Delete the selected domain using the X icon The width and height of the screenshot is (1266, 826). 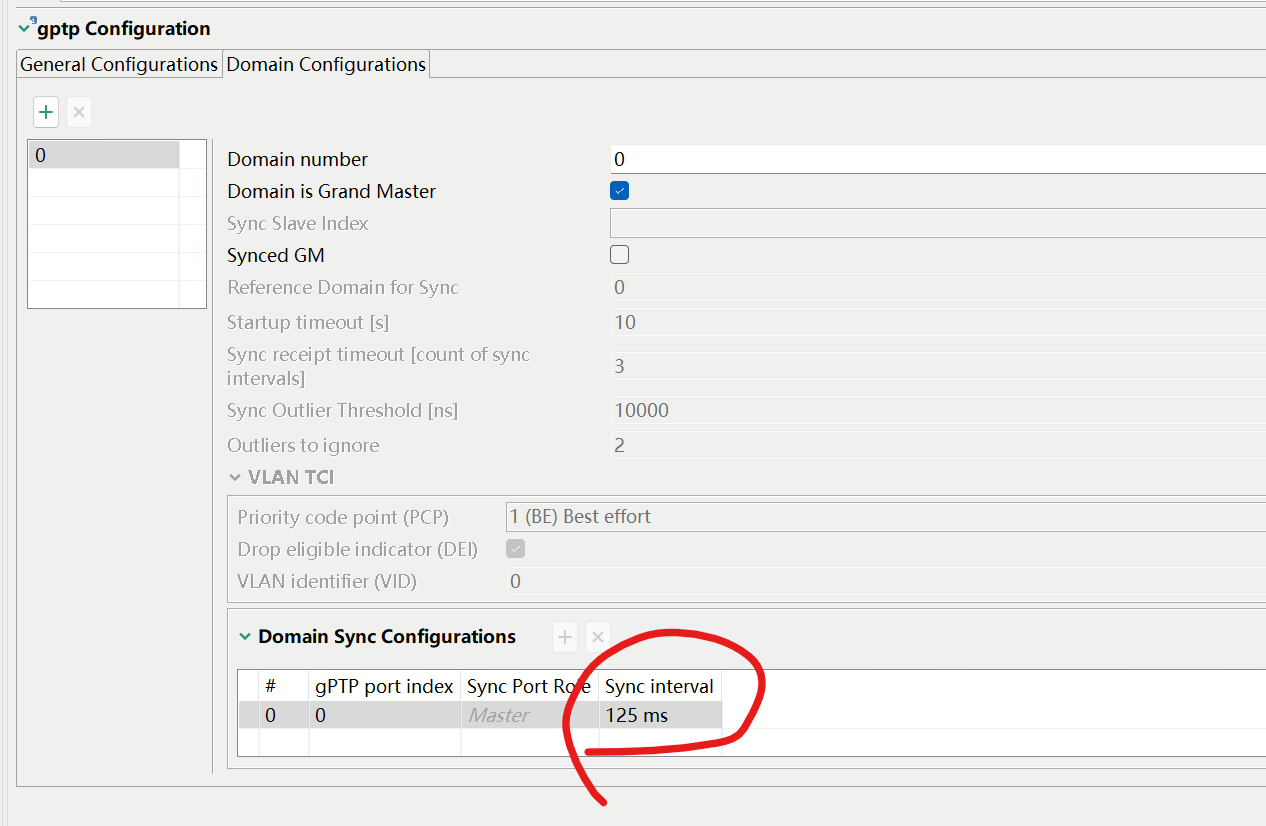tap(78, 111)
